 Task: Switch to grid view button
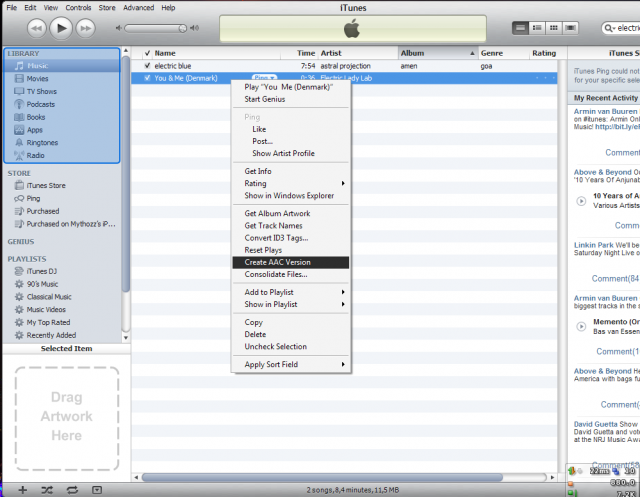point(554,28)
